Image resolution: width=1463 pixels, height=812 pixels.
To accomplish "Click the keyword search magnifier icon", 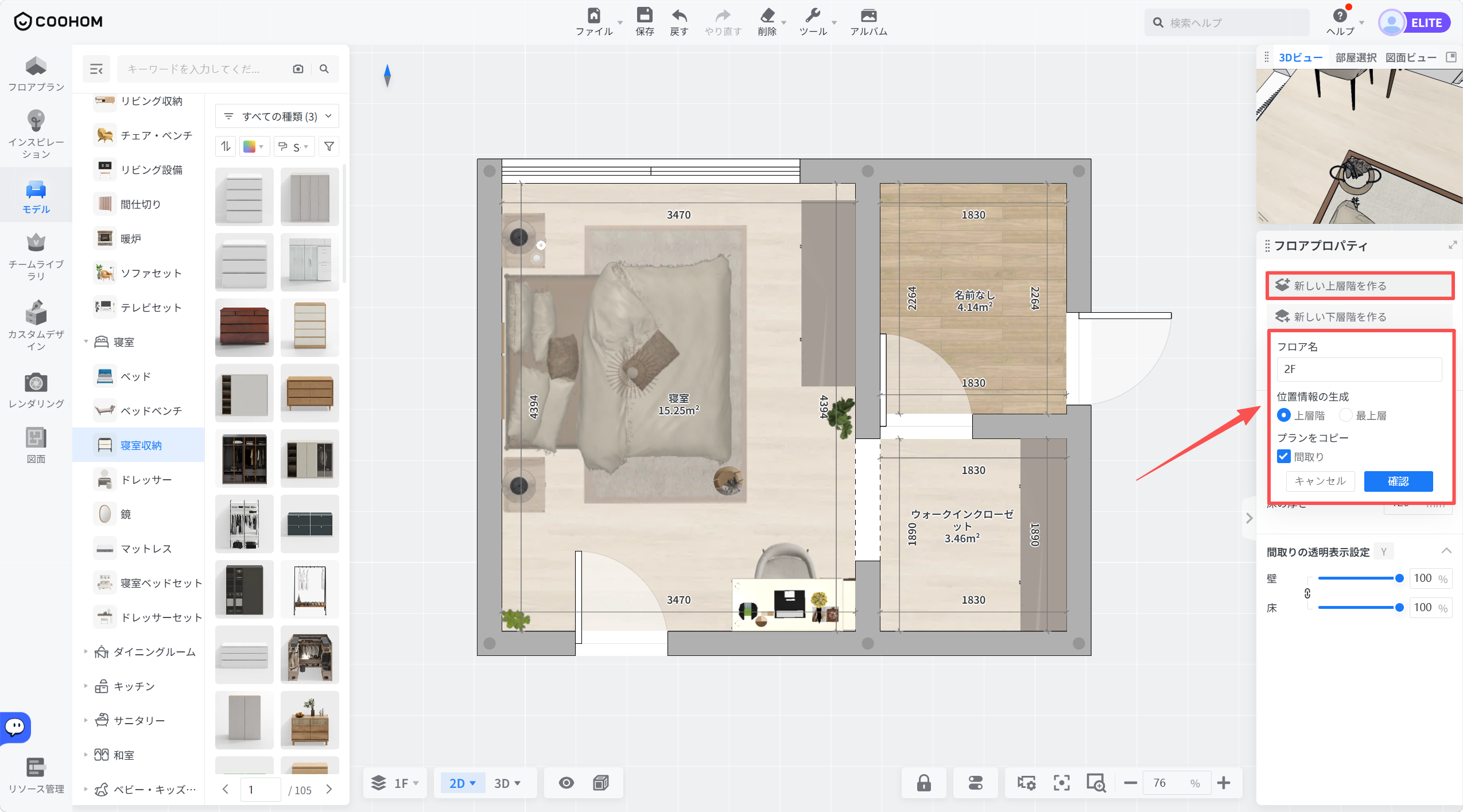I will (x=324, y=69).
